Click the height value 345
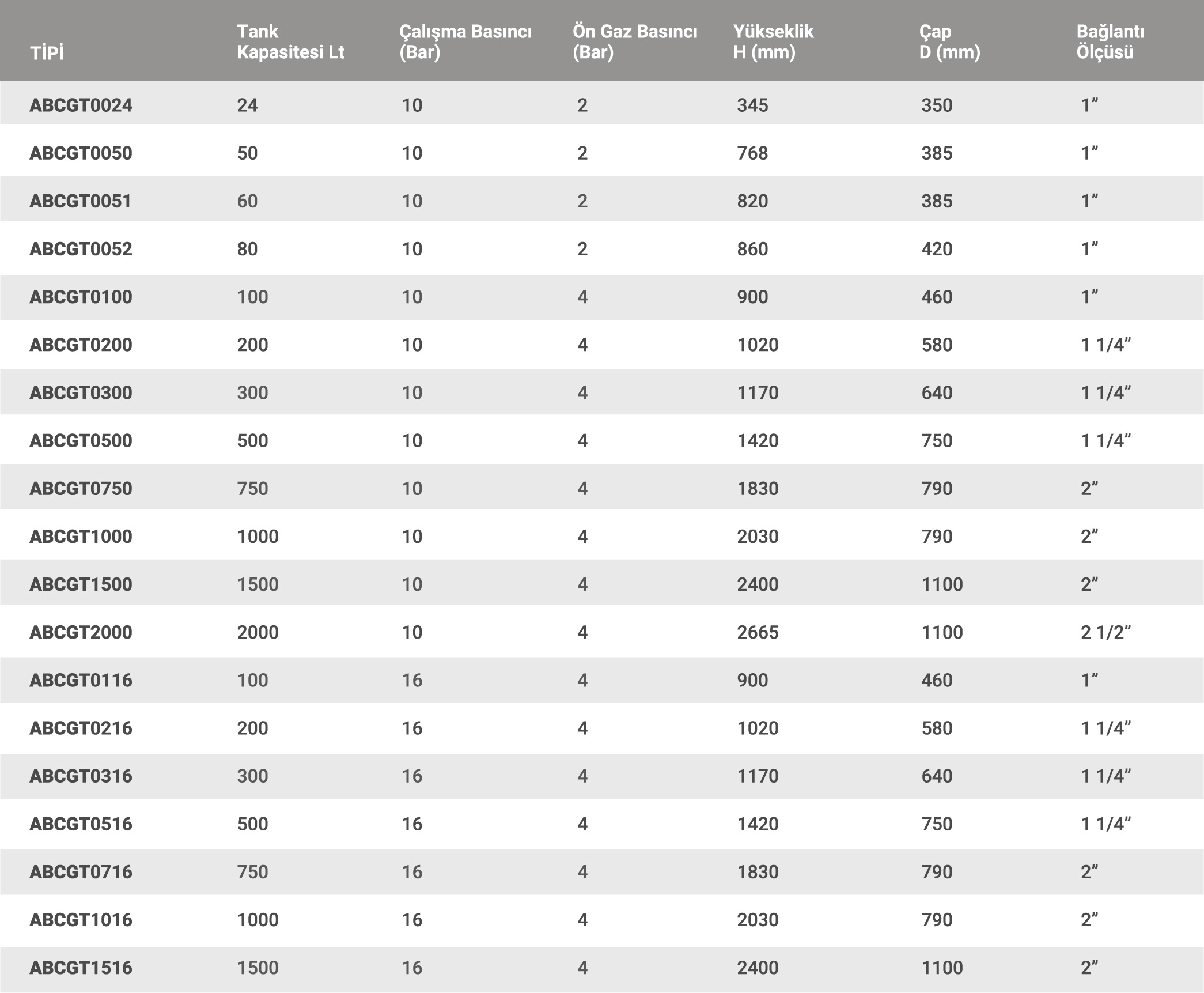Image resolution: width=1204 pixels, height=993 pixels. click(x=752, y=105)
